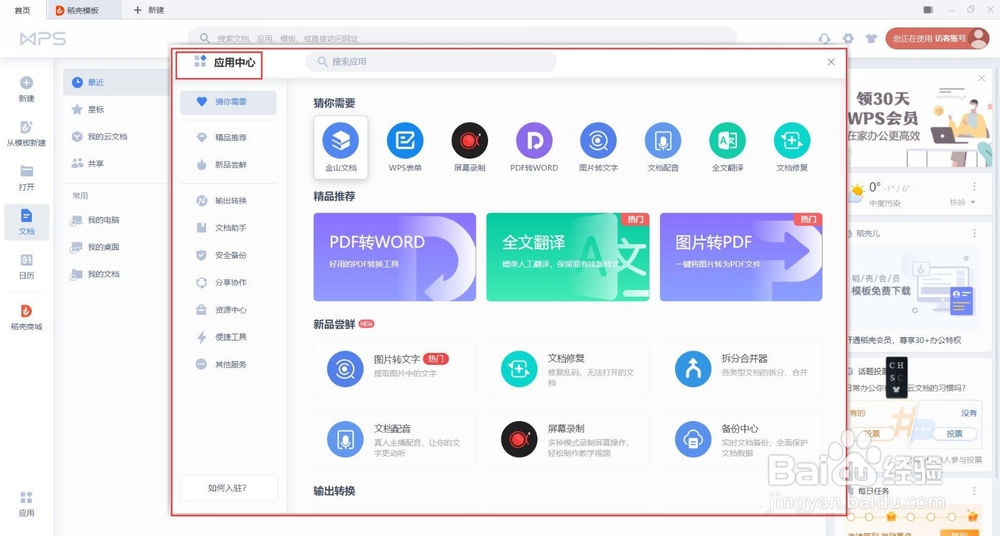Focus the 搜索应用 search field
The width and height of the screenshot is (1000, 536).
pos(431,62)
